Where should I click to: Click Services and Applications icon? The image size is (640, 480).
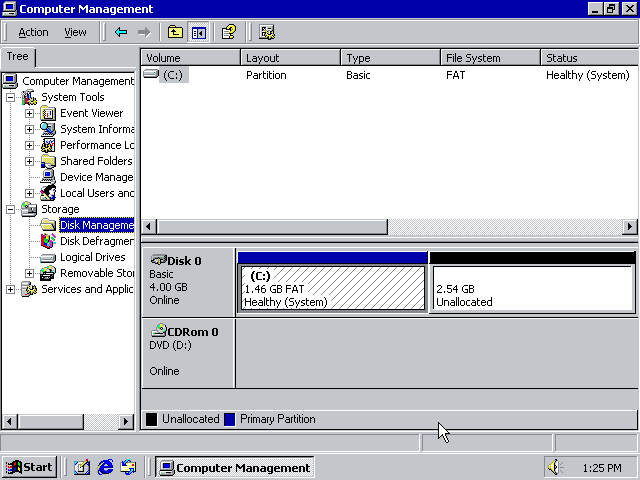click(x=29, y=289)
